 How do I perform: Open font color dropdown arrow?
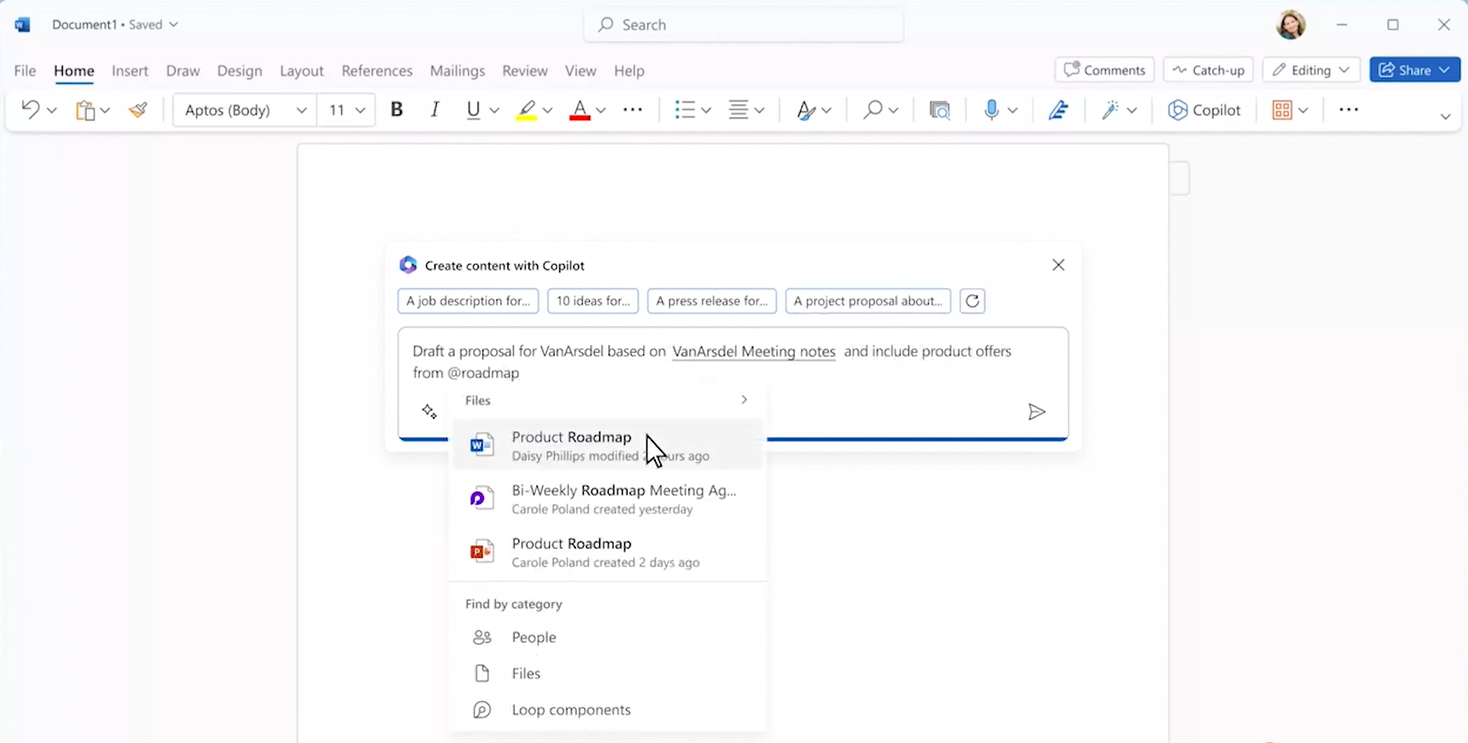click(600, 110)
